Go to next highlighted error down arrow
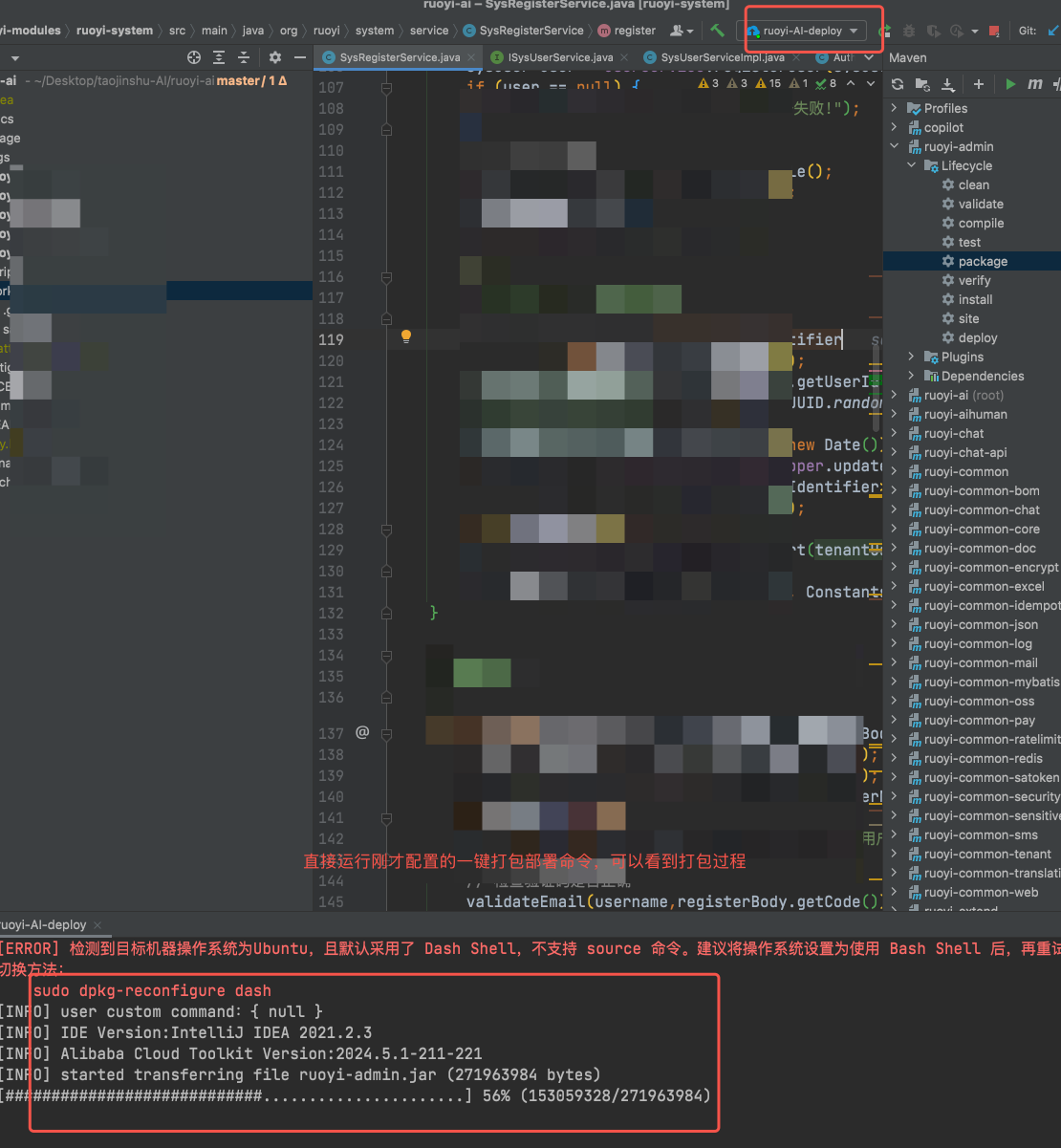 [x=871, y=83]
